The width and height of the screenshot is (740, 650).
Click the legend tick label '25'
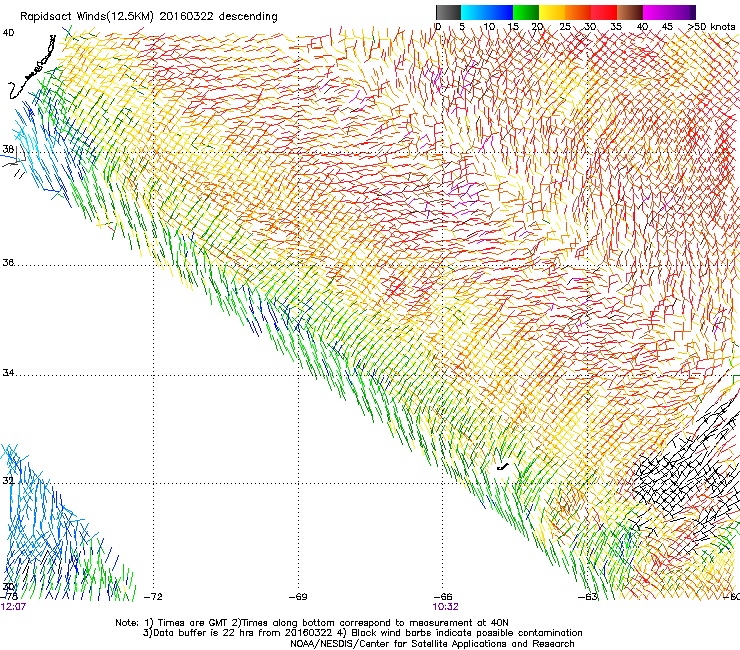565,26
